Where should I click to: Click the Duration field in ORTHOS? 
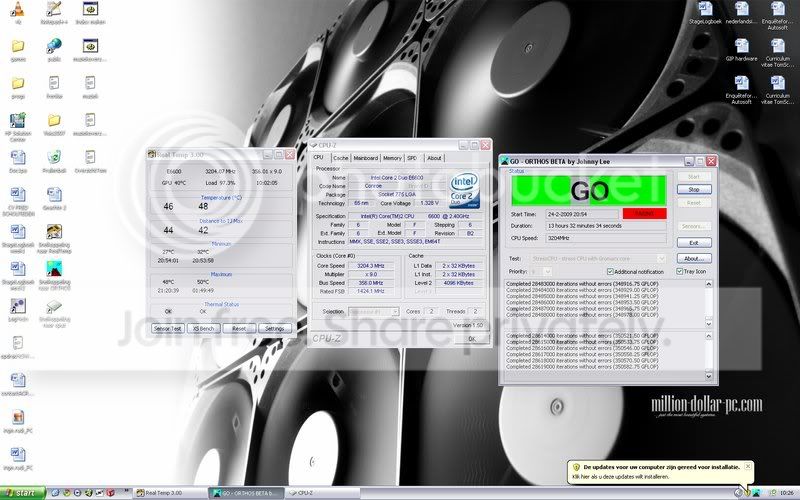[606, 226]
